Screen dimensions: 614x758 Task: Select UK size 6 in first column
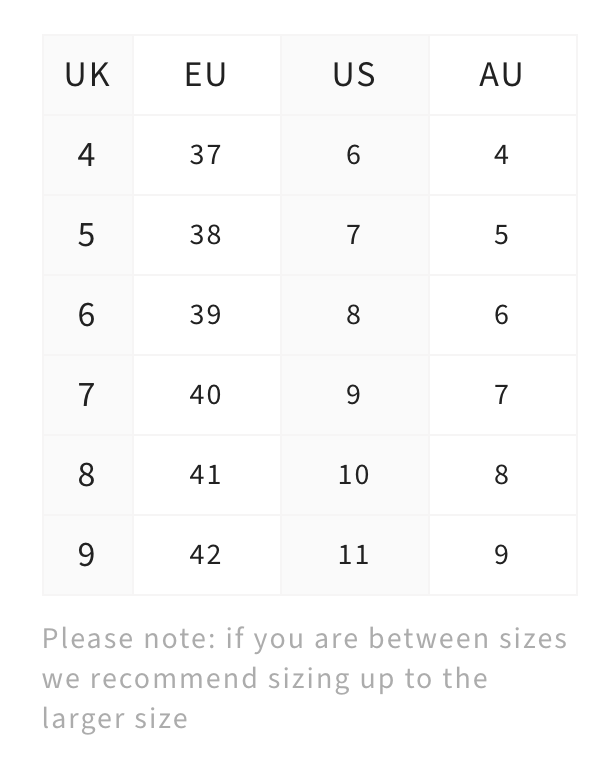click(87, 315)
